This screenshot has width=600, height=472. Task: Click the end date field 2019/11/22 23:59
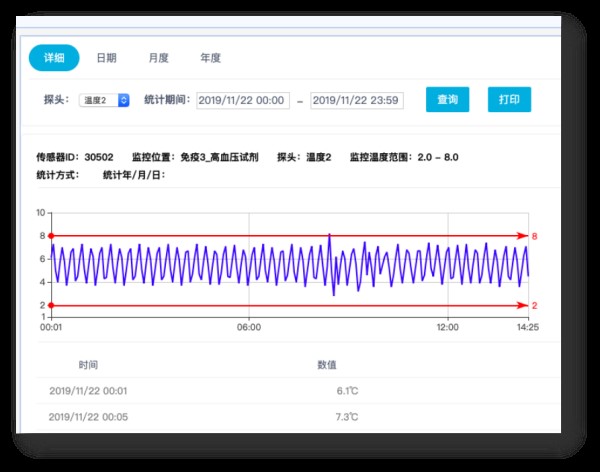click(x=357, y=100)
